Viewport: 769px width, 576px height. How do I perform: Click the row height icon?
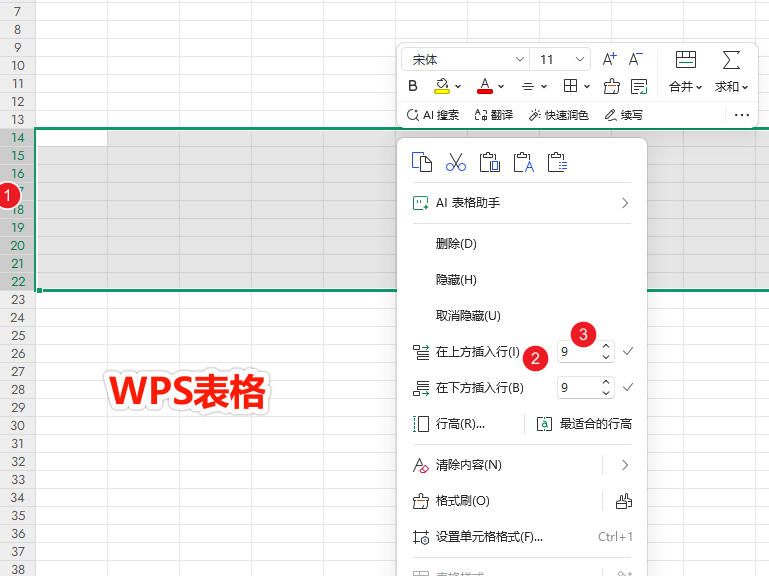point(420,424)
